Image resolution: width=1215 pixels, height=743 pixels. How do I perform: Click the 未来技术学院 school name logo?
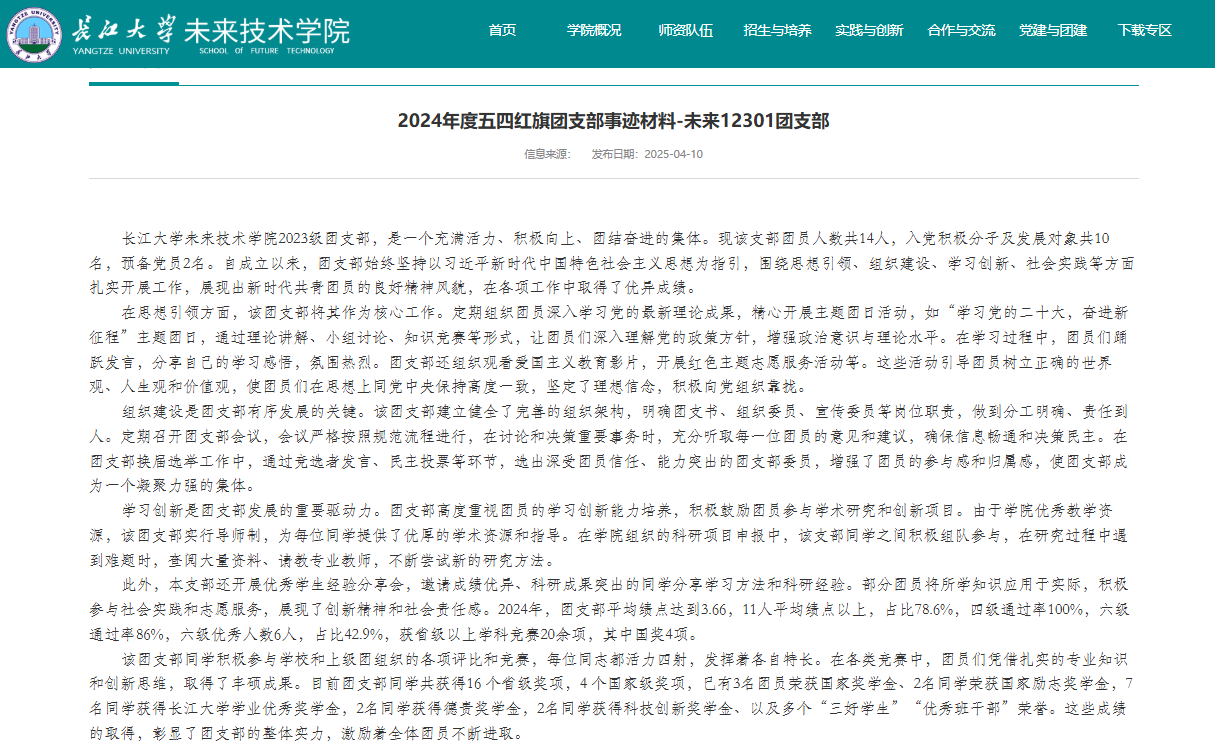[x=266, y=30]
